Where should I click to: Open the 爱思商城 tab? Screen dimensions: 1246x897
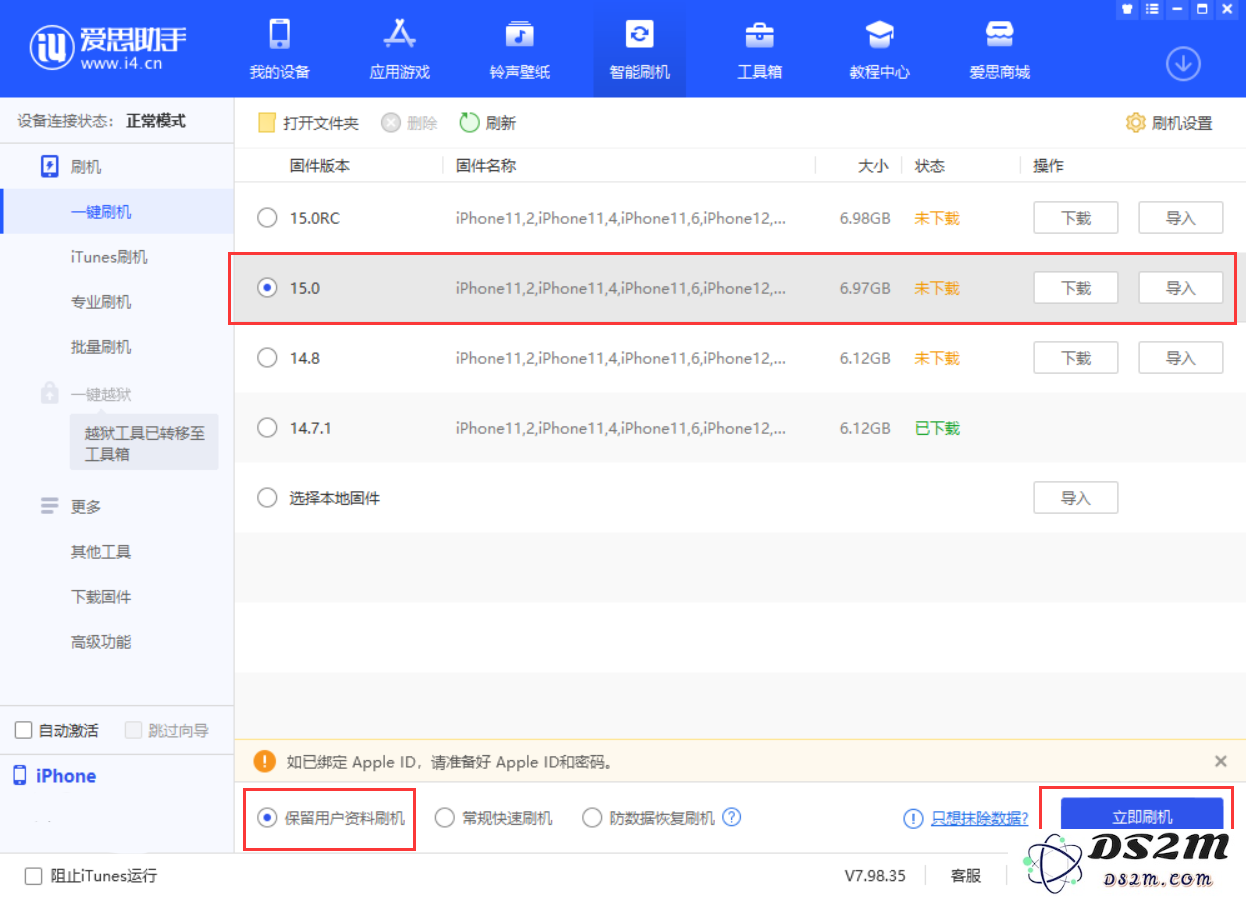[999, 48]
